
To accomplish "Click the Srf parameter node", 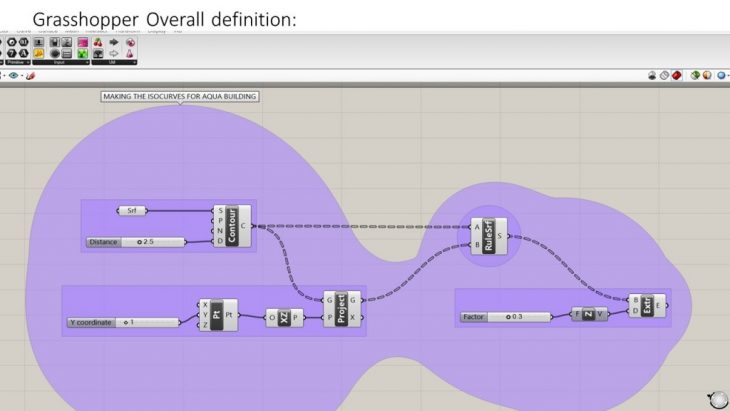I will tap(132, 211).
